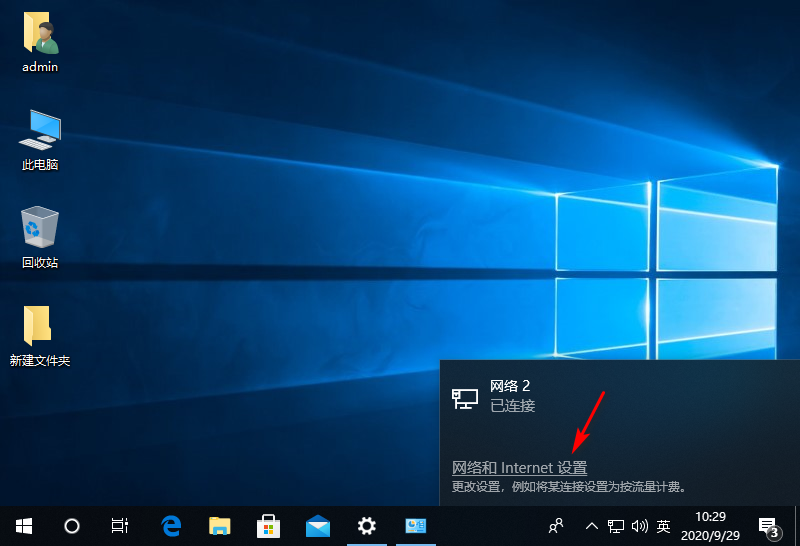Click the Settings gear in taskbar

point(367,525)
